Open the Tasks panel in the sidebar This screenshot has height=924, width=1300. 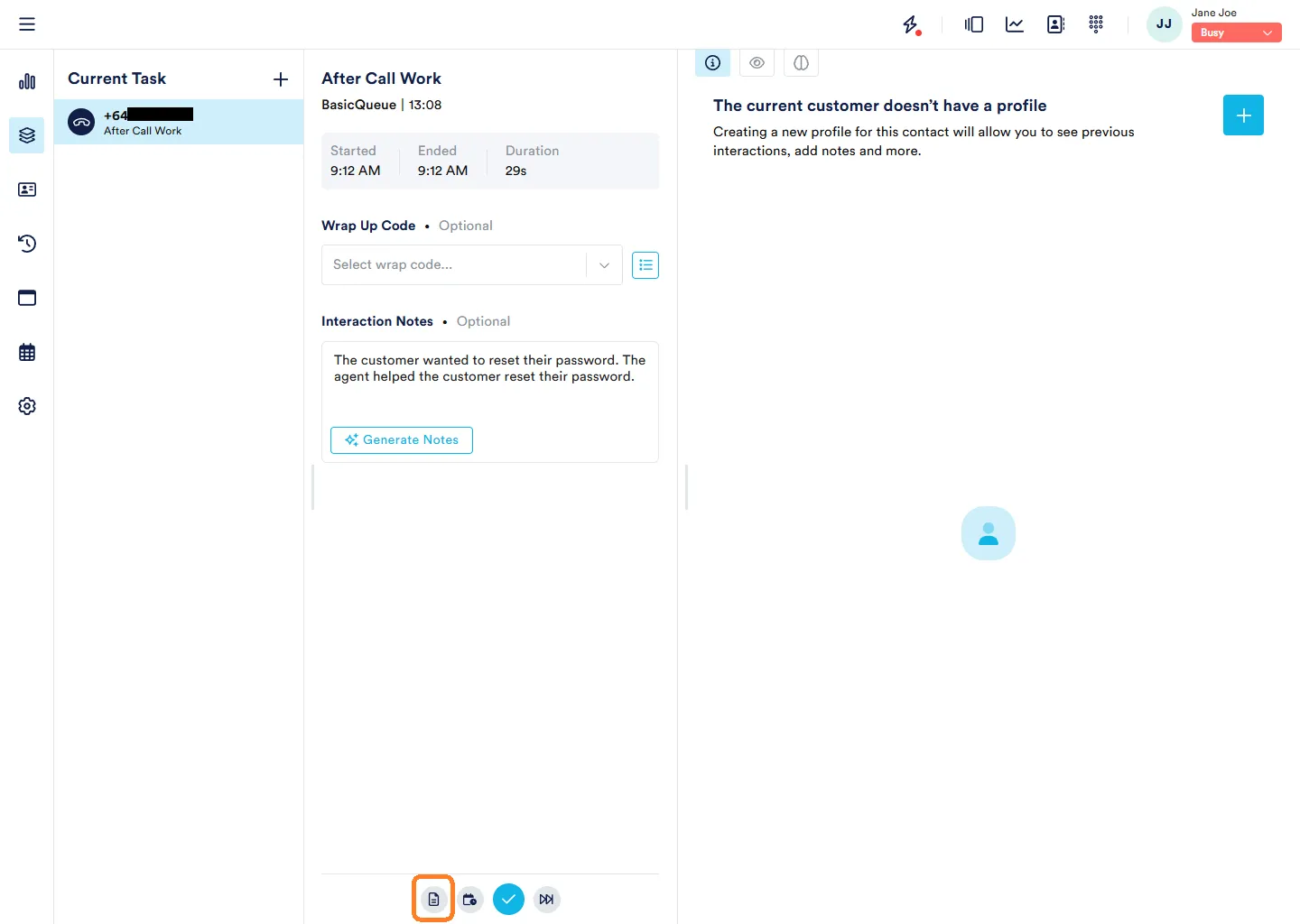(27, 135)
